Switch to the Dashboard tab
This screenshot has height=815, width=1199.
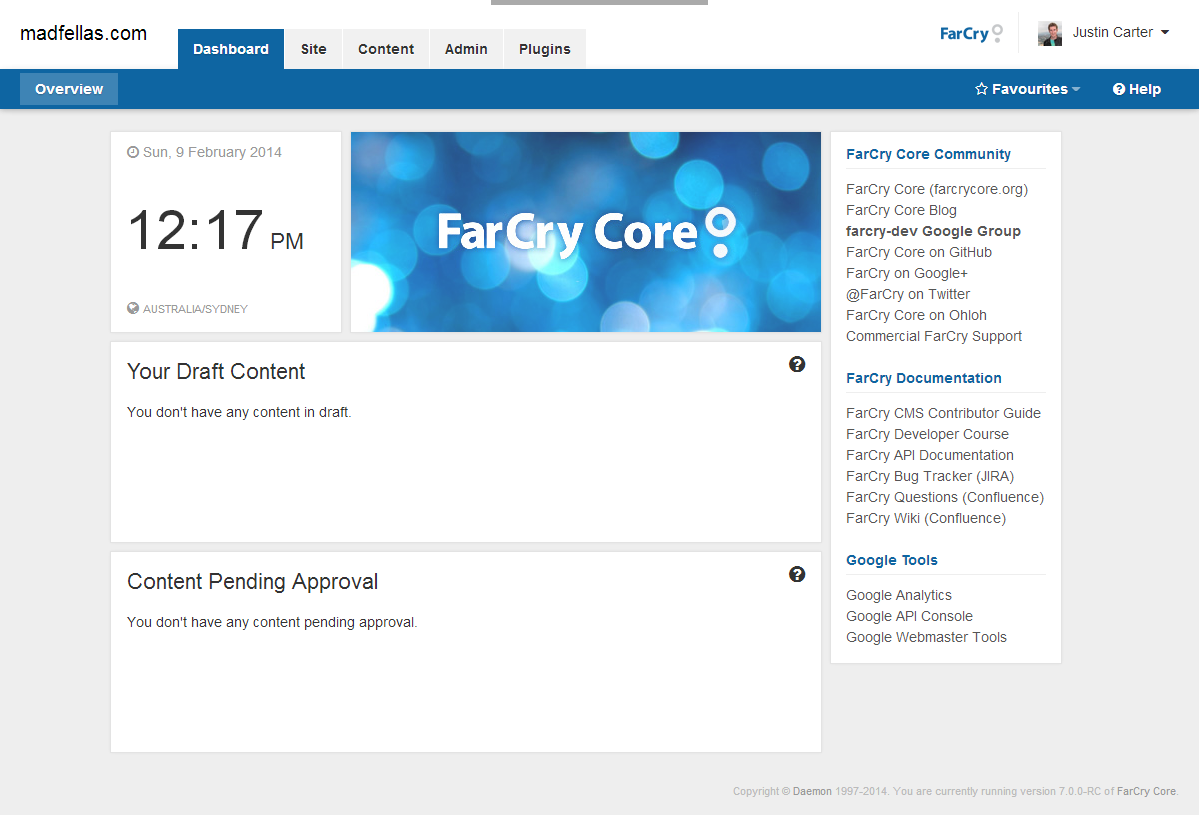click(x=231, y=49)
